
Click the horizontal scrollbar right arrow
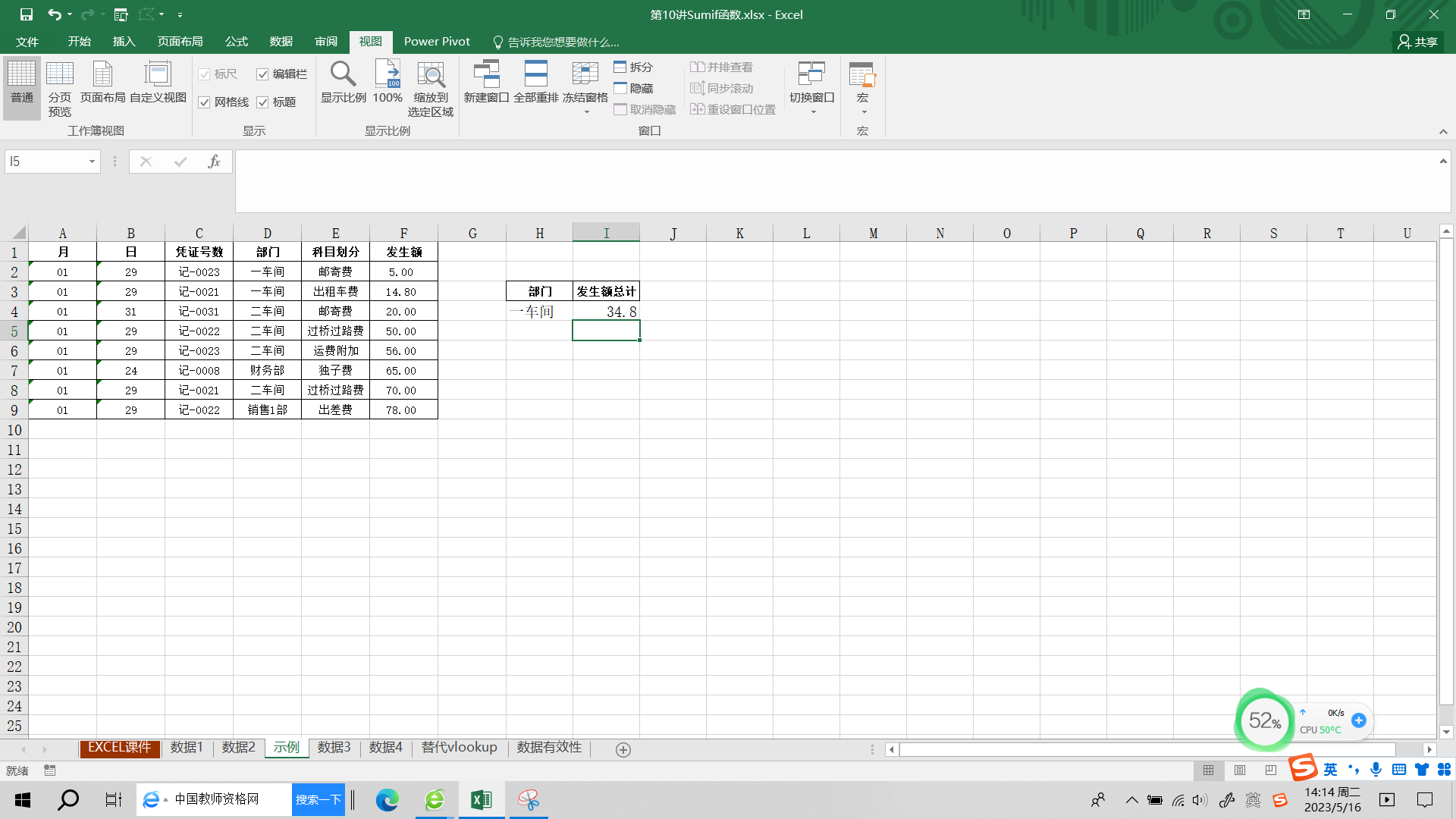coord(1429,749)
